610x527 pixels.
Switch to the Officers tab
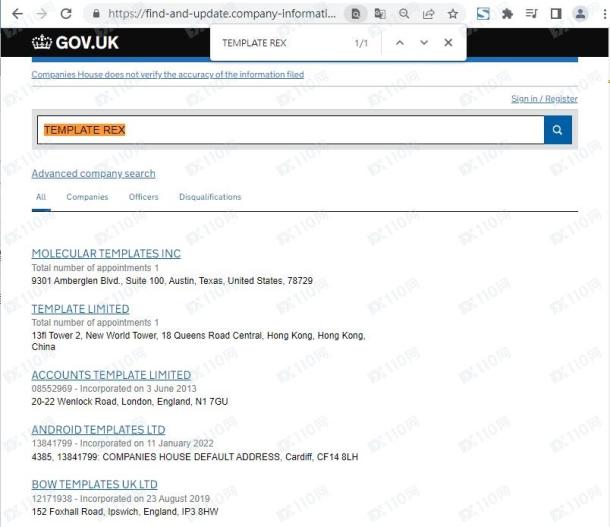144,197
